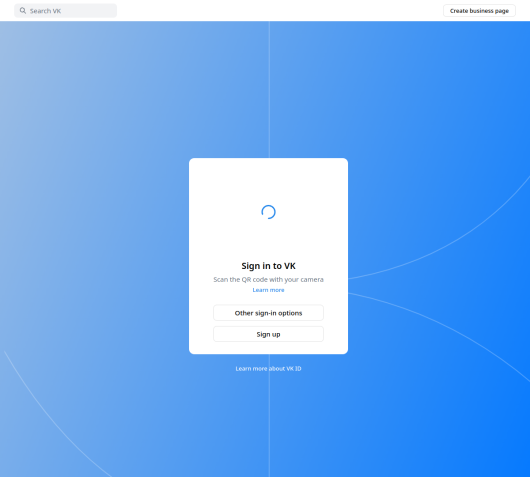
Task: Open Create business page
Action: pyautogui.click(x=479, y=11)
